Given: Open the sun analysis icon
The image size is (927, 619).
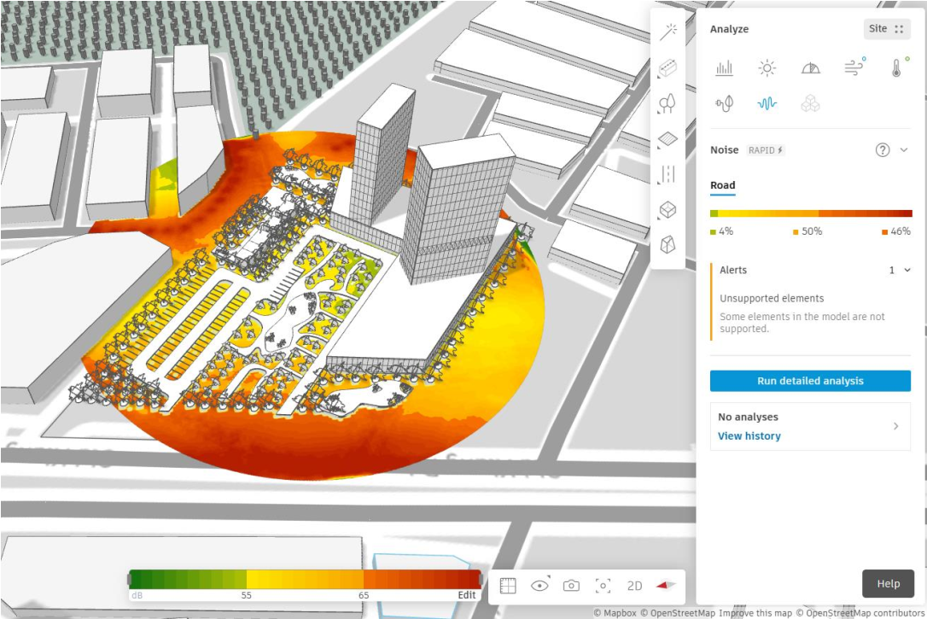Looking at the screenshot, I should tap(767, 68).
